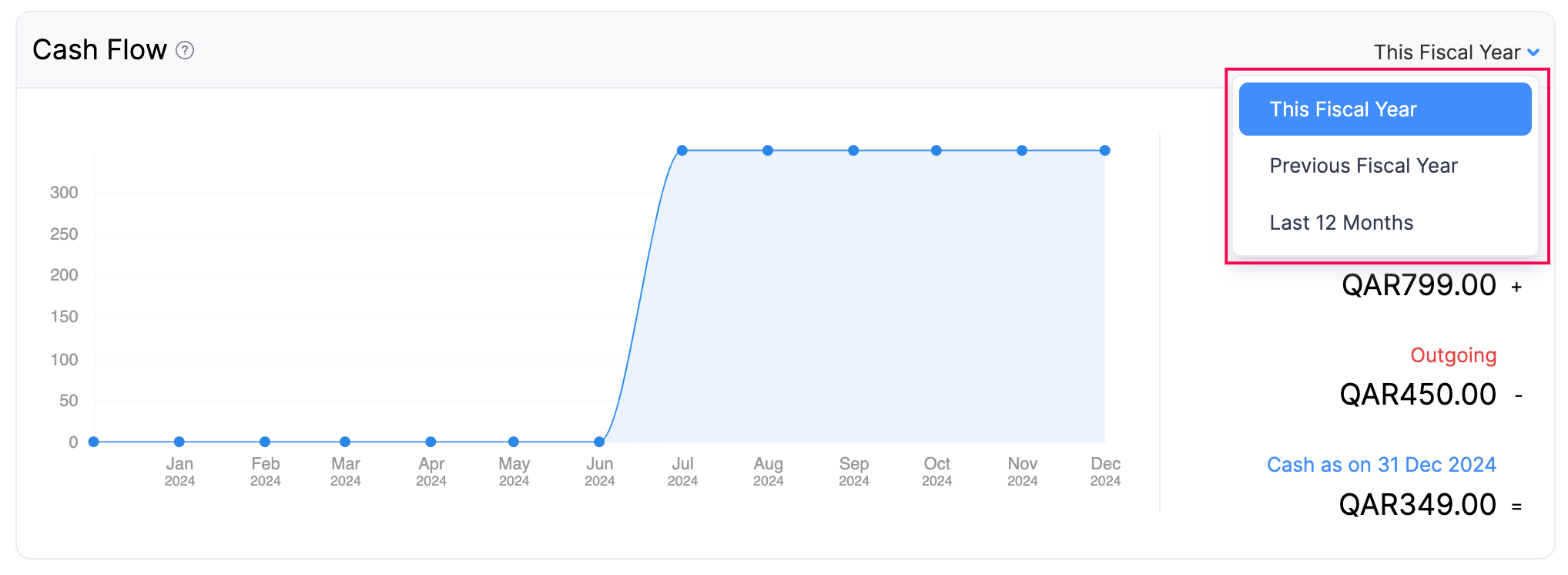1568x575 pixels.
Task: Select the Dec 2024 chart dot
Action: pyautogui.click(x=1105, y=150)
